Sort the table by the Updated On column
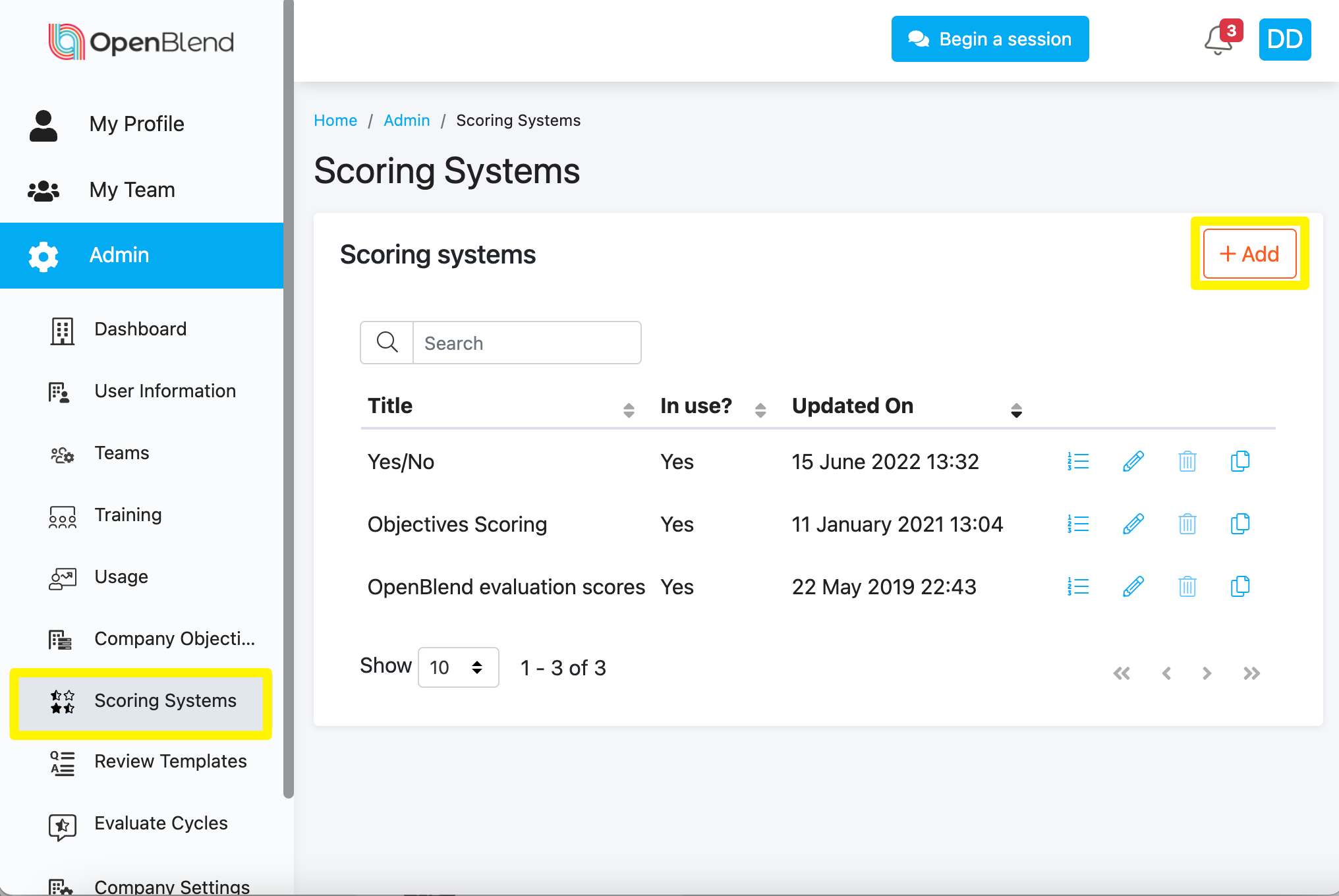Image resolution: width=1339 pixels, height=896 pixels. [x=1015, y=410]
